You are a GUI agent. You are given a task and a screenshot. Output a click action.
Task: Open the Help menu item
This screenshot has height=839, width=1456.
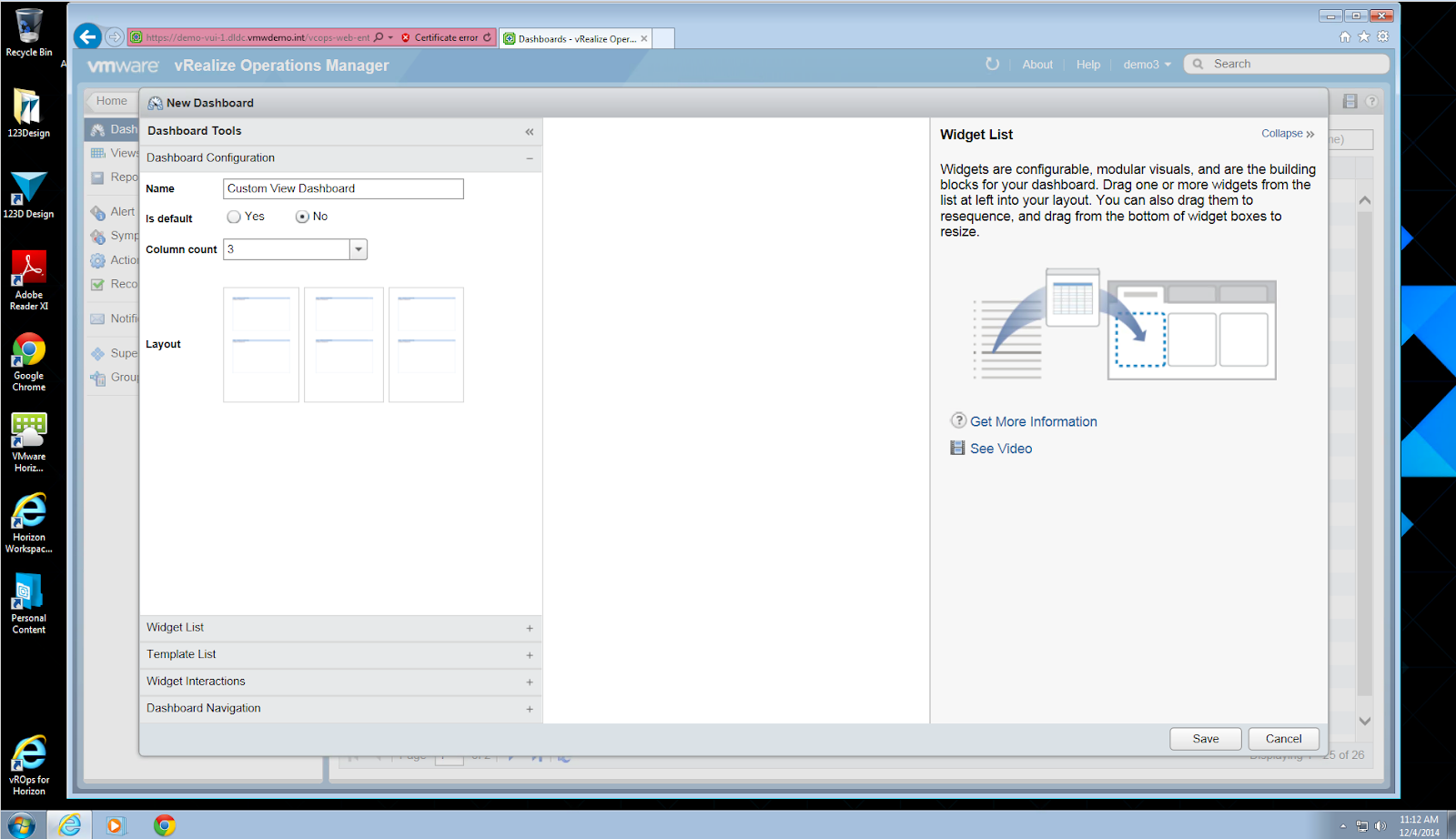point(1088,65)
